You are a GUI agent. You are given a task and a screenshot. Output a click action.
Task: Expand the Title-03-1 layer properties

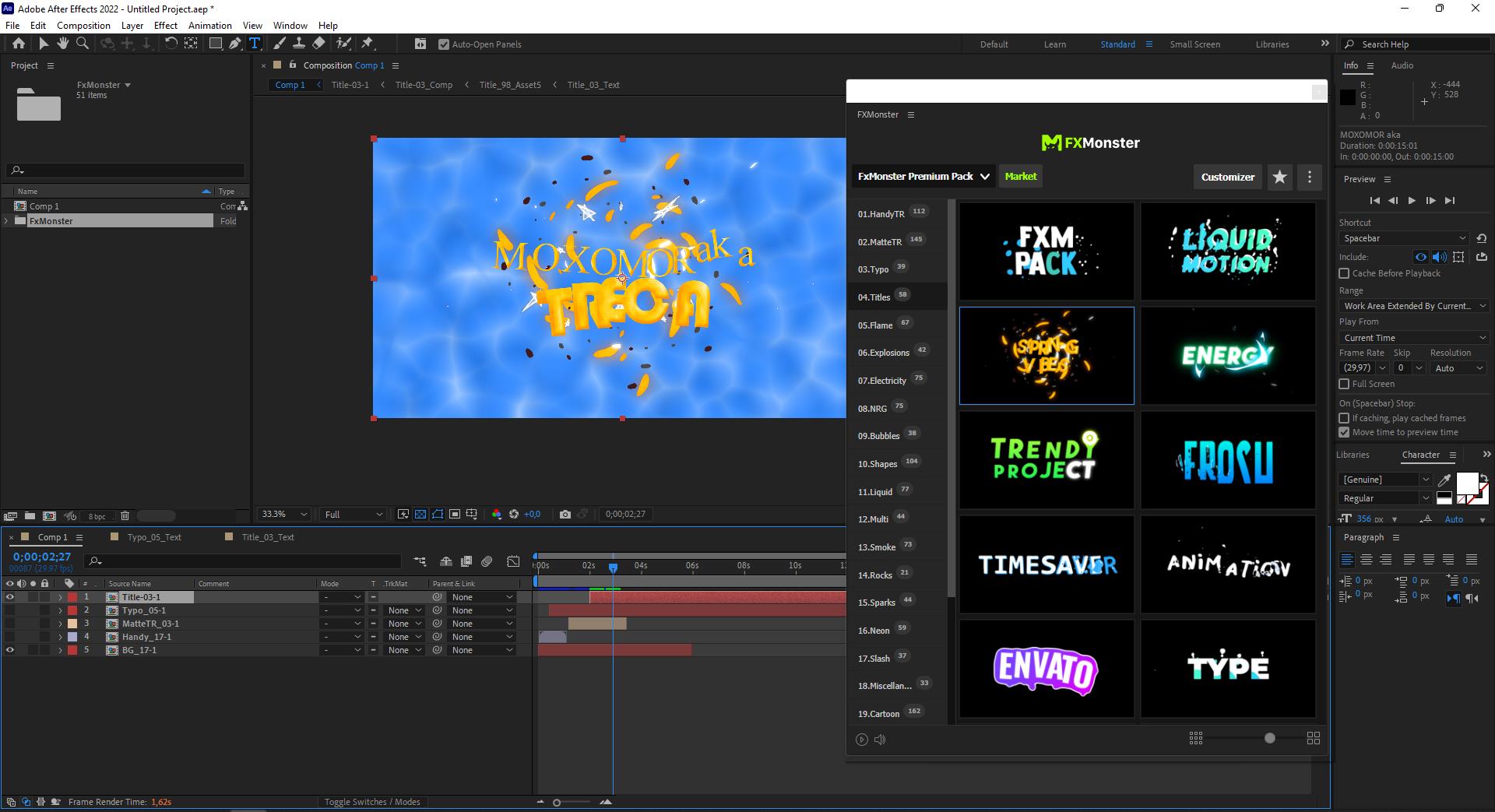pos(60,597)
